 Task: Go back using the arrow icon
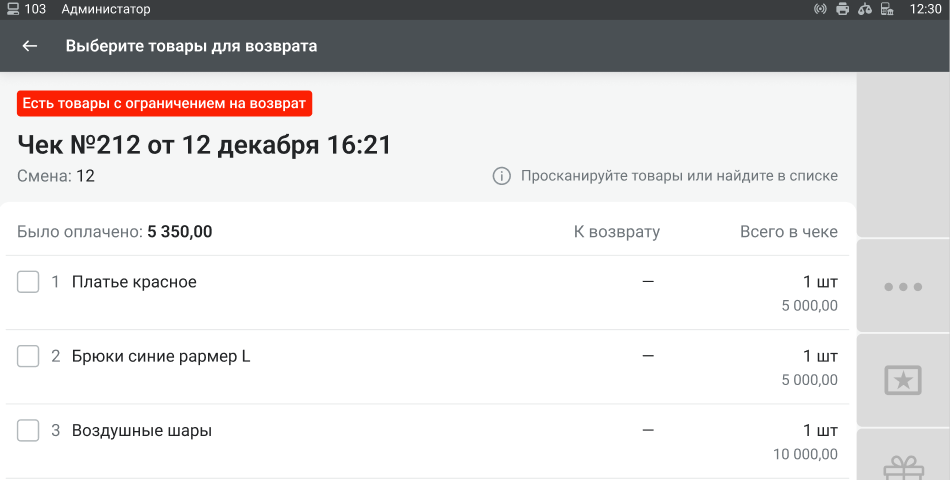[30, 46]
